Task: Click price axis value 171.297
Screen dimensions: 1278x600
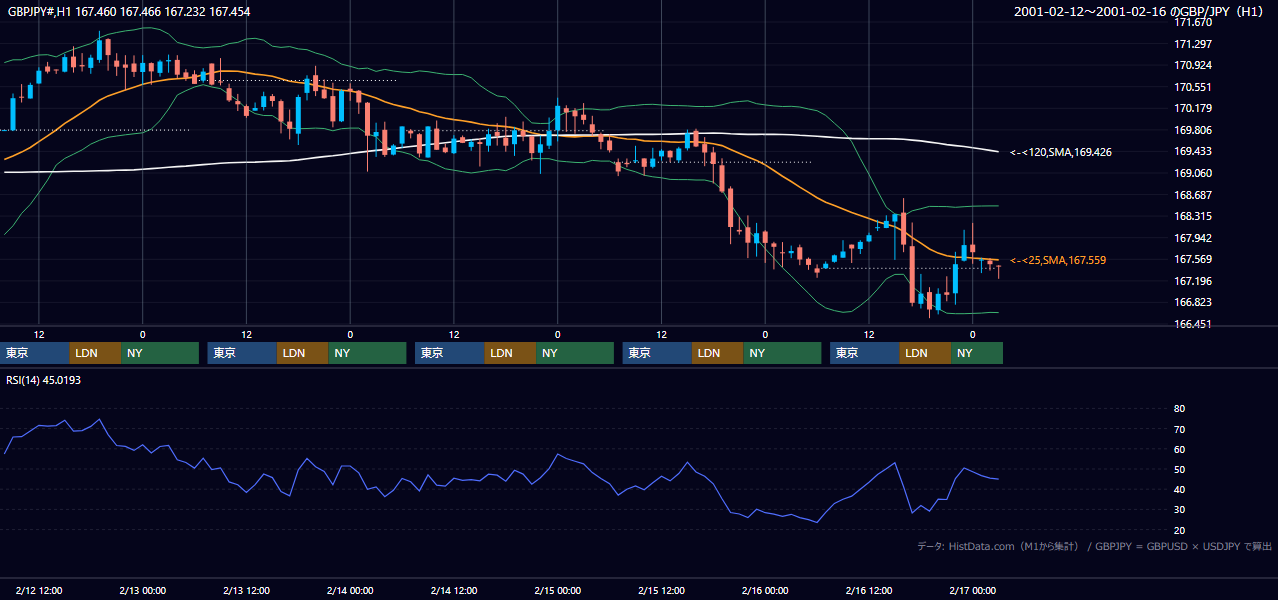Action: coord(1193,44)
